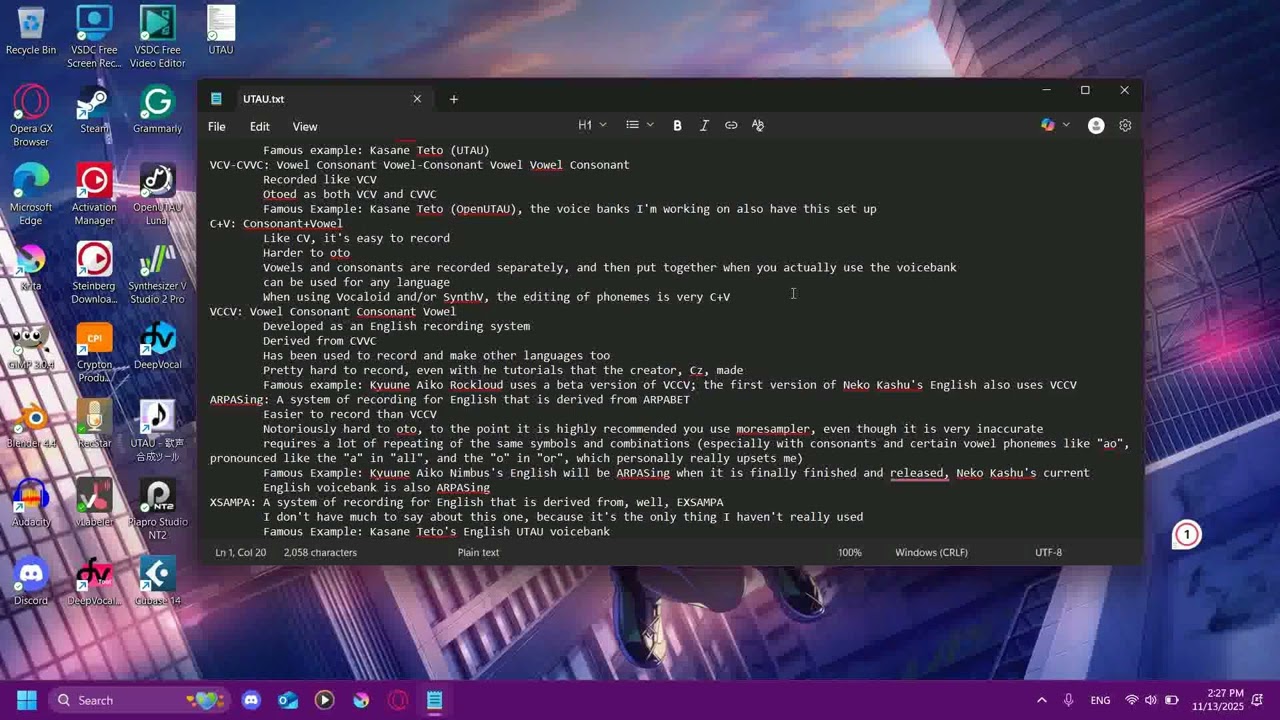The height and width of the screenshot is (720, 1280).
Task: Open the File menu
Action: pyautogui.click(x=216, y=126)
